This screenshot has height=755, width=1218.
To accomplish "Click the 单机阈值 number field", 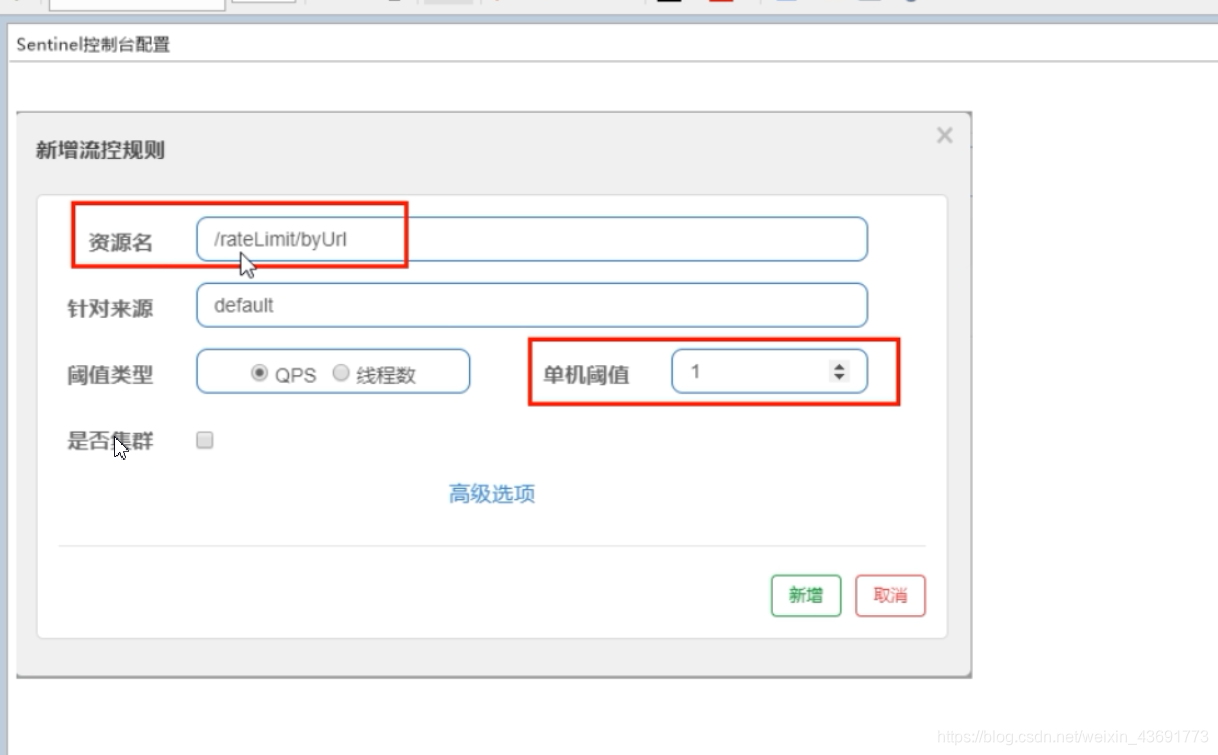I will pos(769,371).
